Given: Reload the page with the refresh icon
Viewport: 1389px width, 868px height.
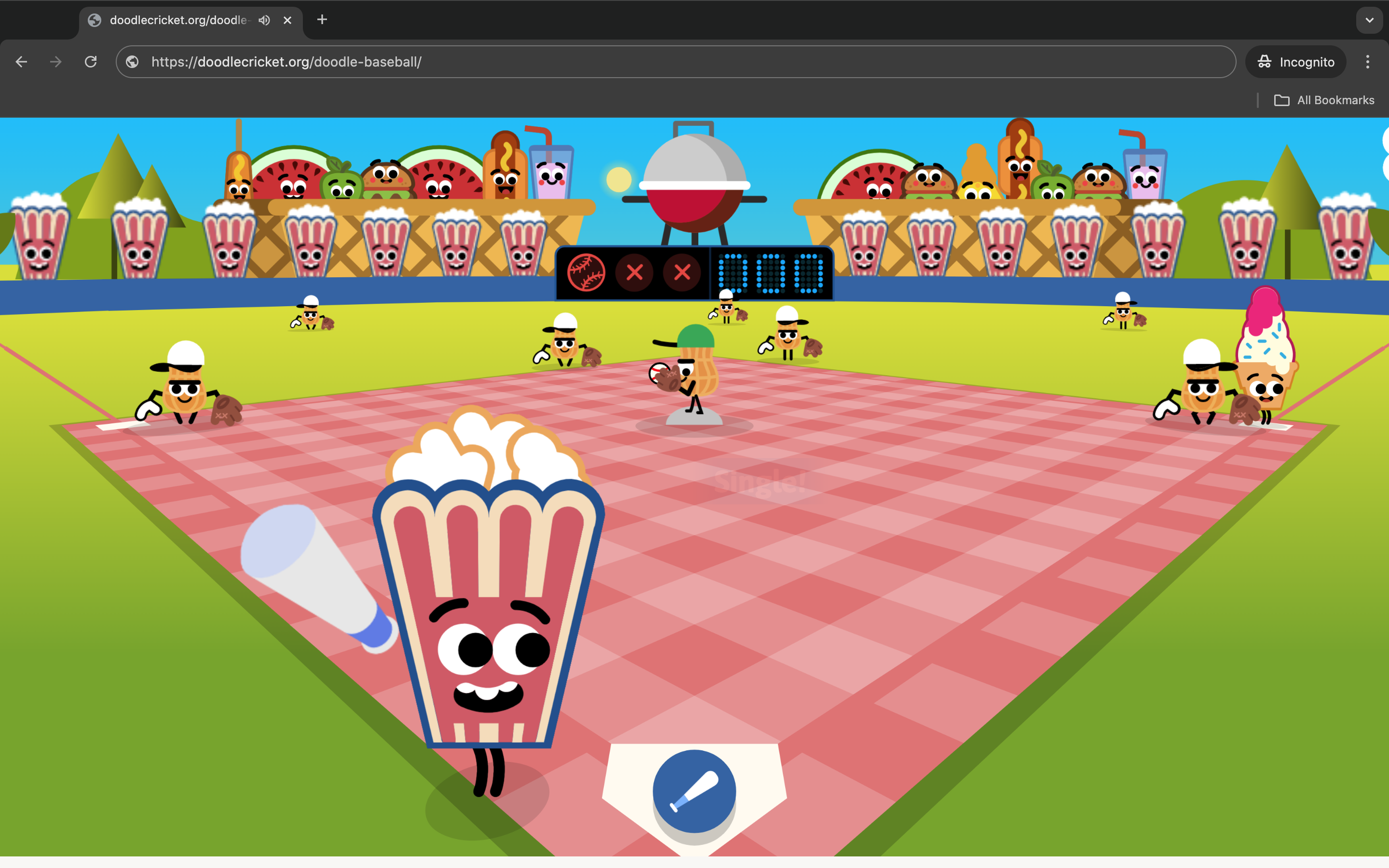Looking at the screenshot, I should pos(91,62).
